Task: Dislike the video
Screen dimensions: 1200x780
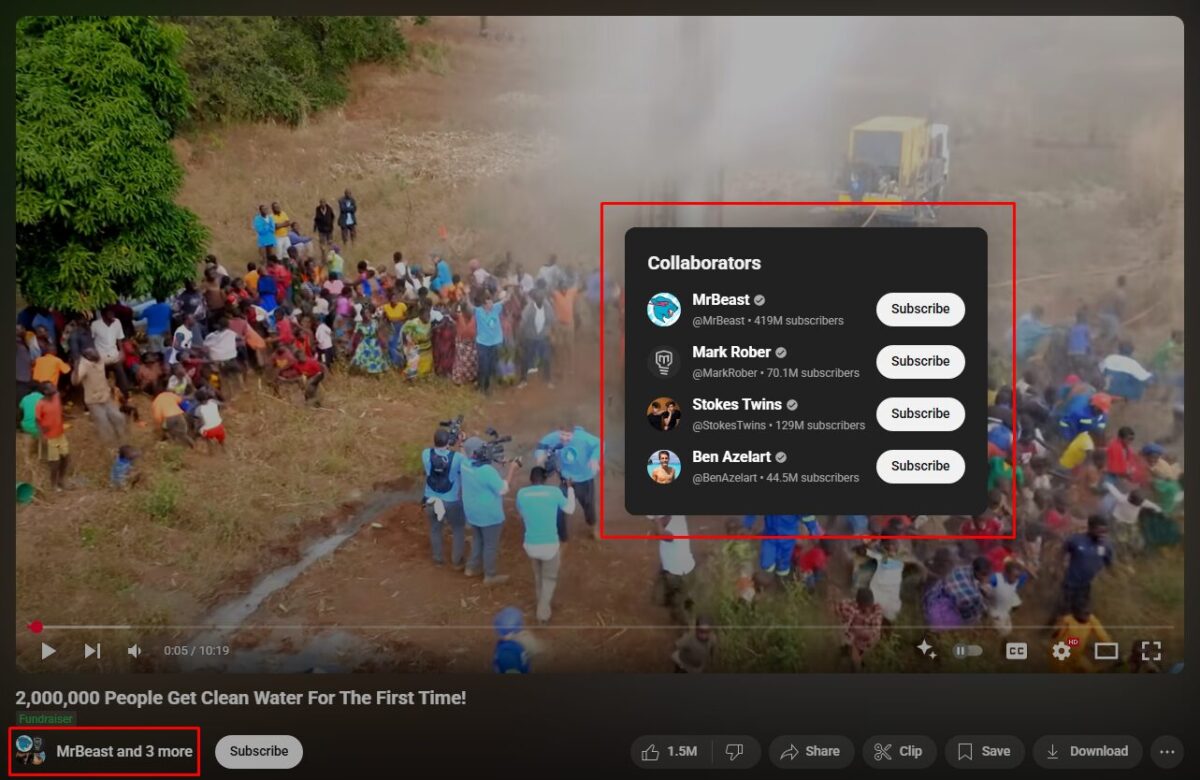Action: (x=737, y=751)
